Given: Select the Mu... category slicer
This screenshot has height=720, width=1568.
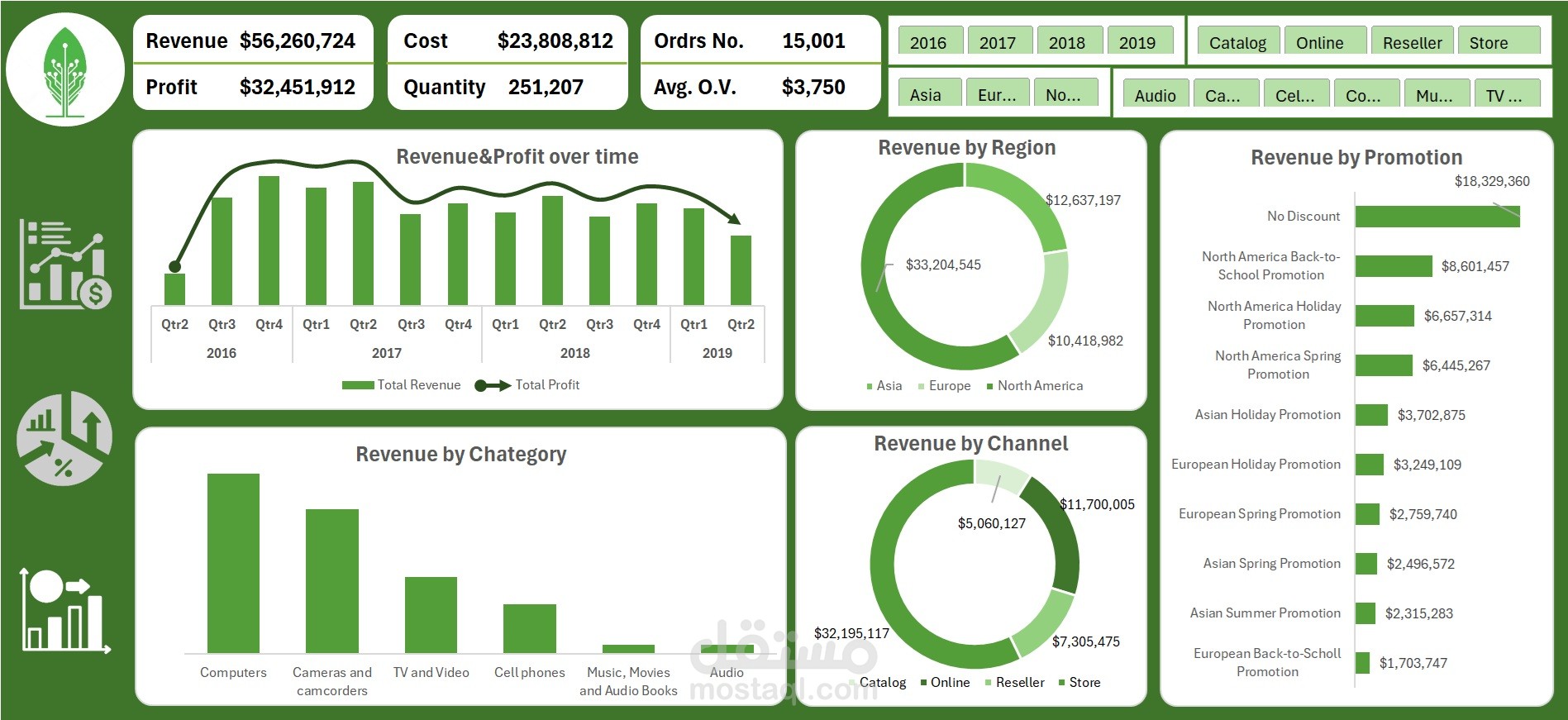Looking at the screenshot, I should [x=1437, y=94].
